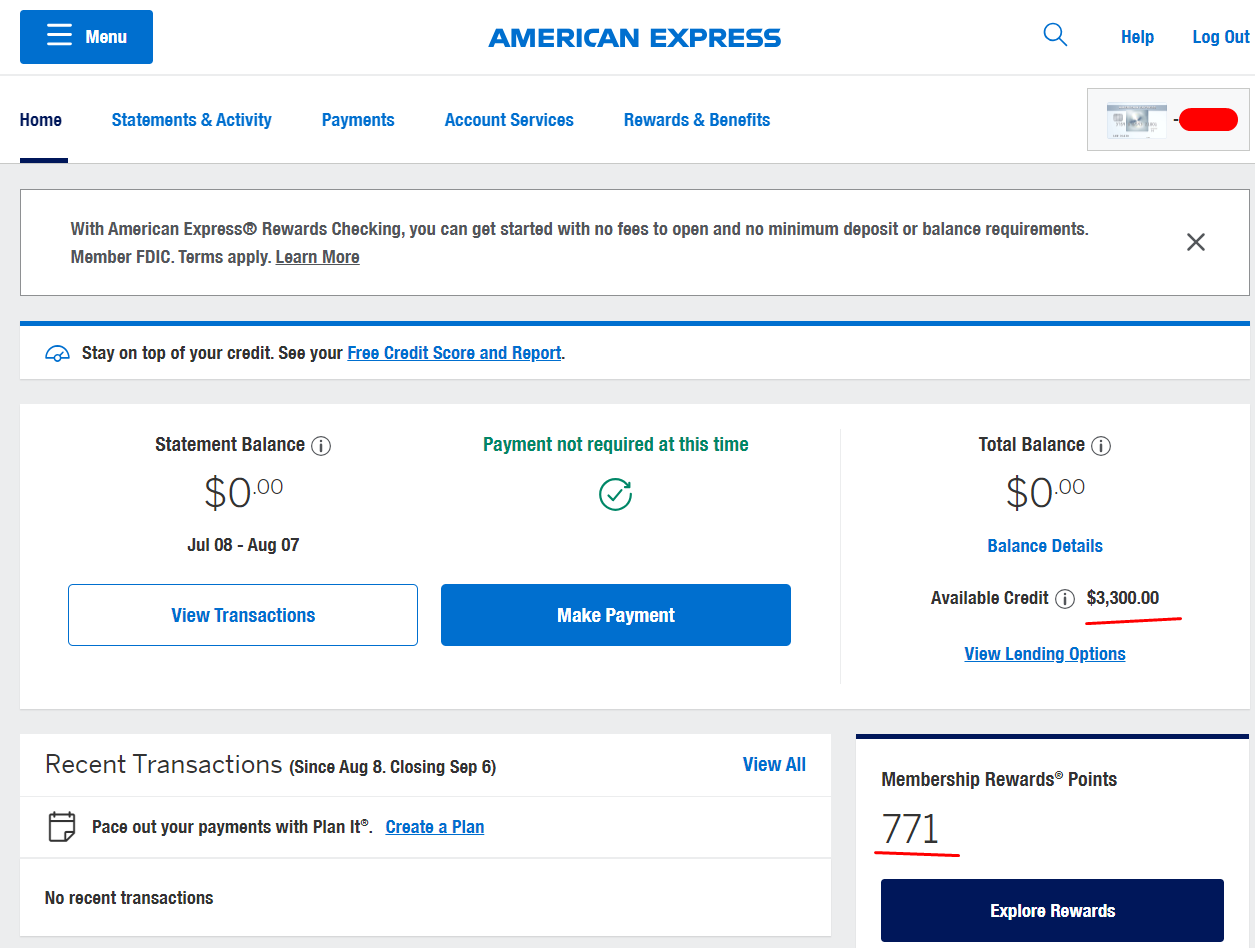Click the credit score gauge icon

57,353
